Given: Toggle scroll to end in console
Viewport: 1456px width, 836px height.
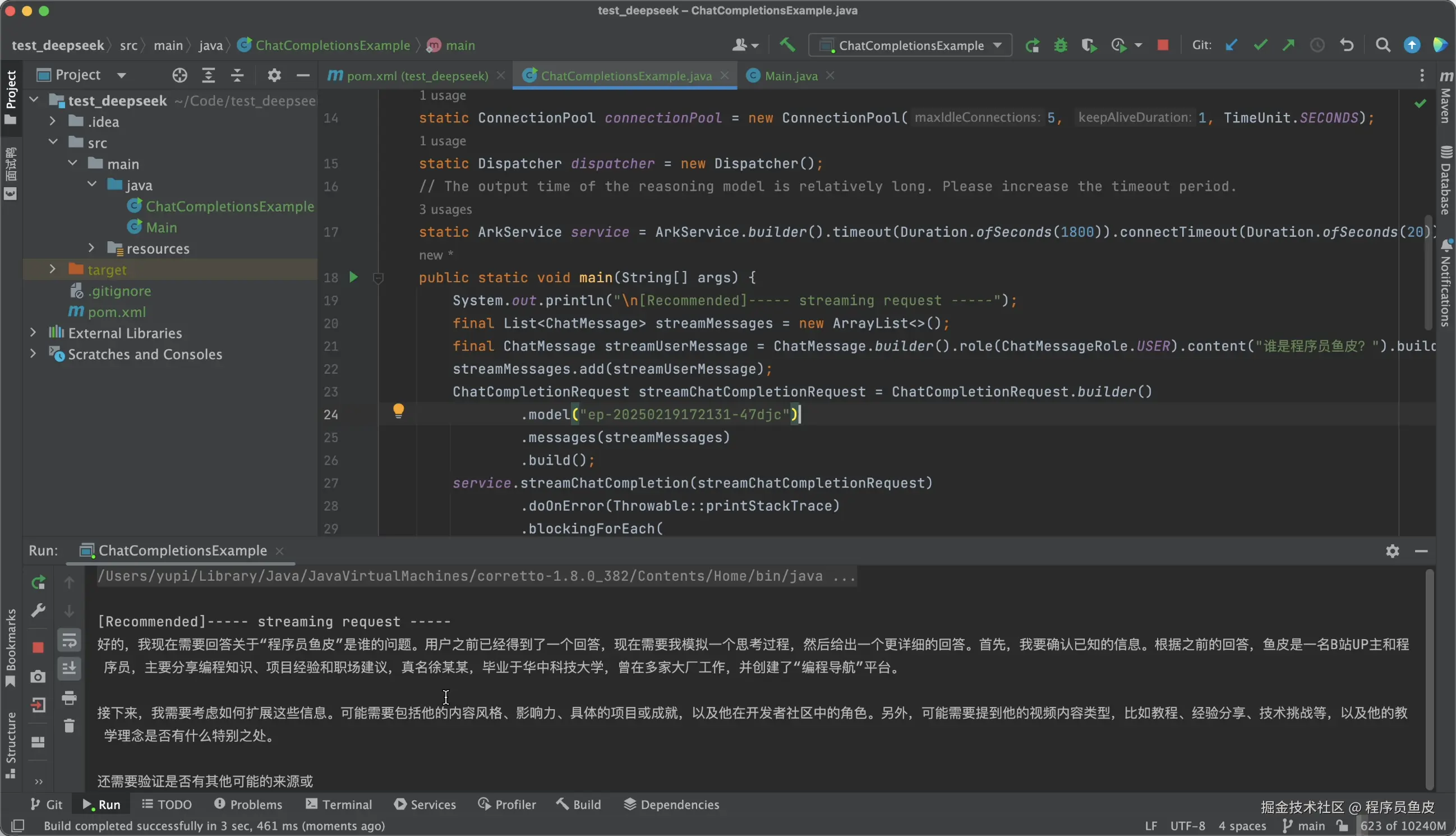Looking at the screenshot, I should [70, 668].
